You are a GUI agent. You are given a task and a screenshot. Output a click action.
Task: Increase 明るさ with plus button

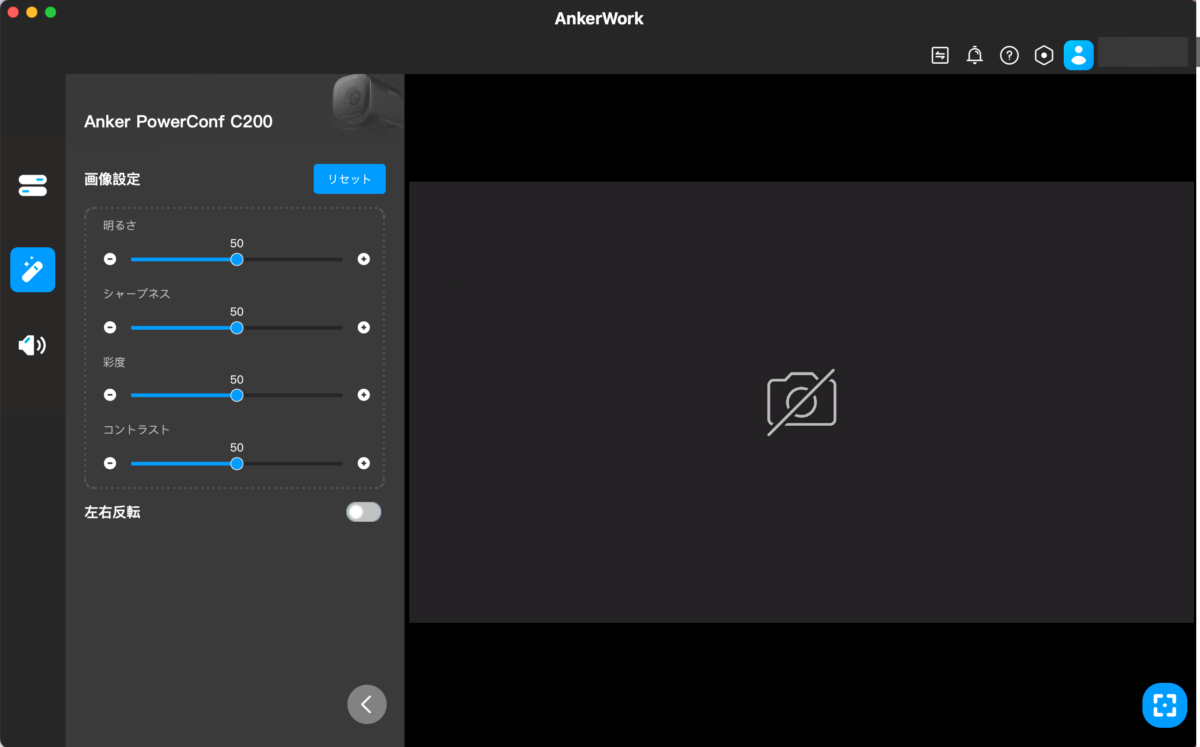pos(364,259)
